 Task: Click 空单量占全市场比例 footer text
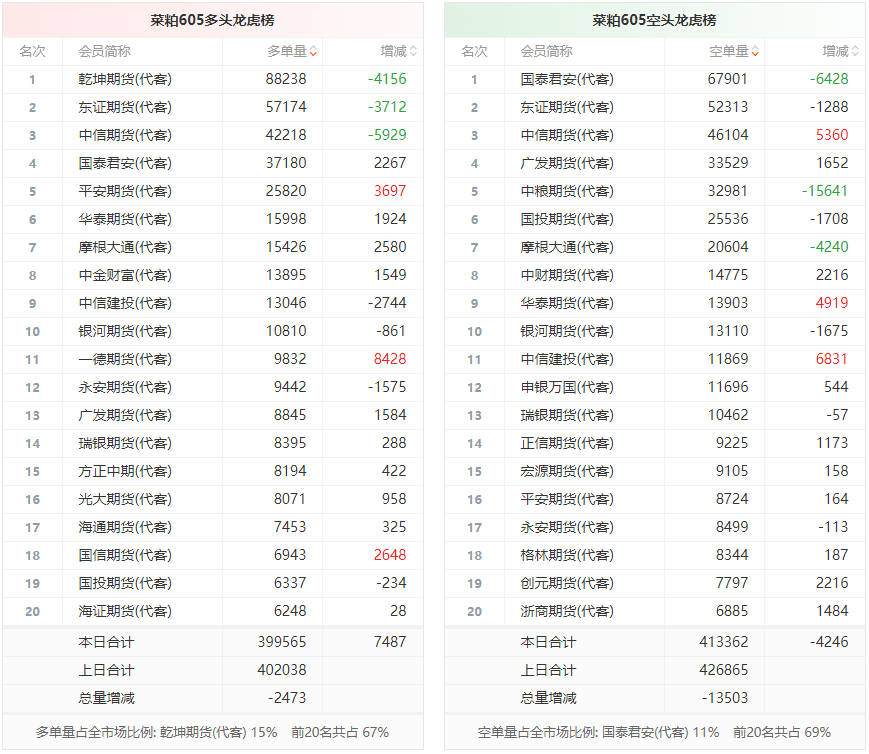[654, 732]
